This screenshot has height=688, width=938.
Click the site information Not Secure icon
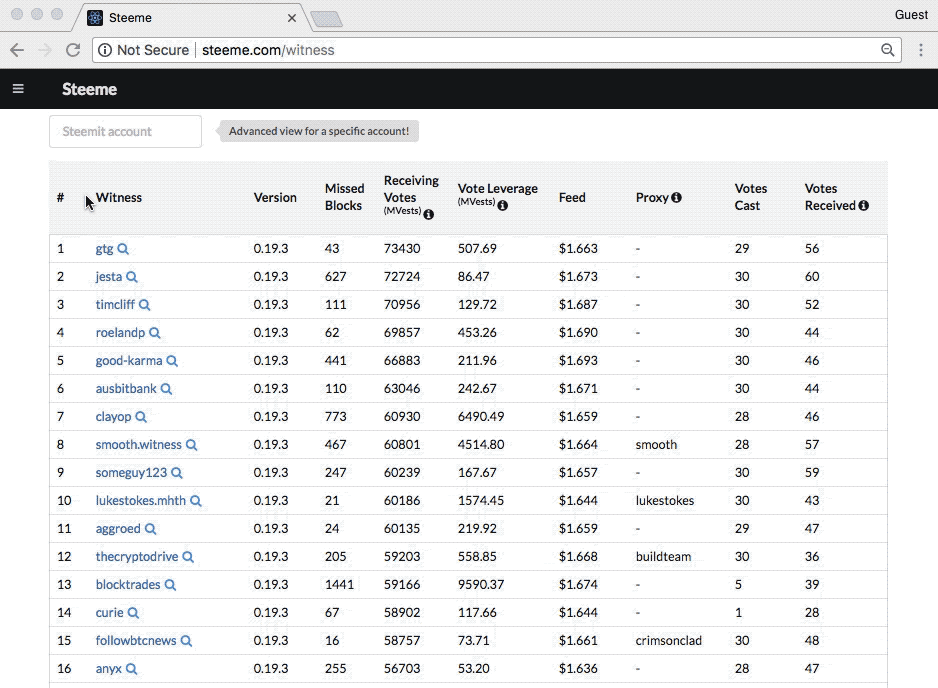coord(105,50)
